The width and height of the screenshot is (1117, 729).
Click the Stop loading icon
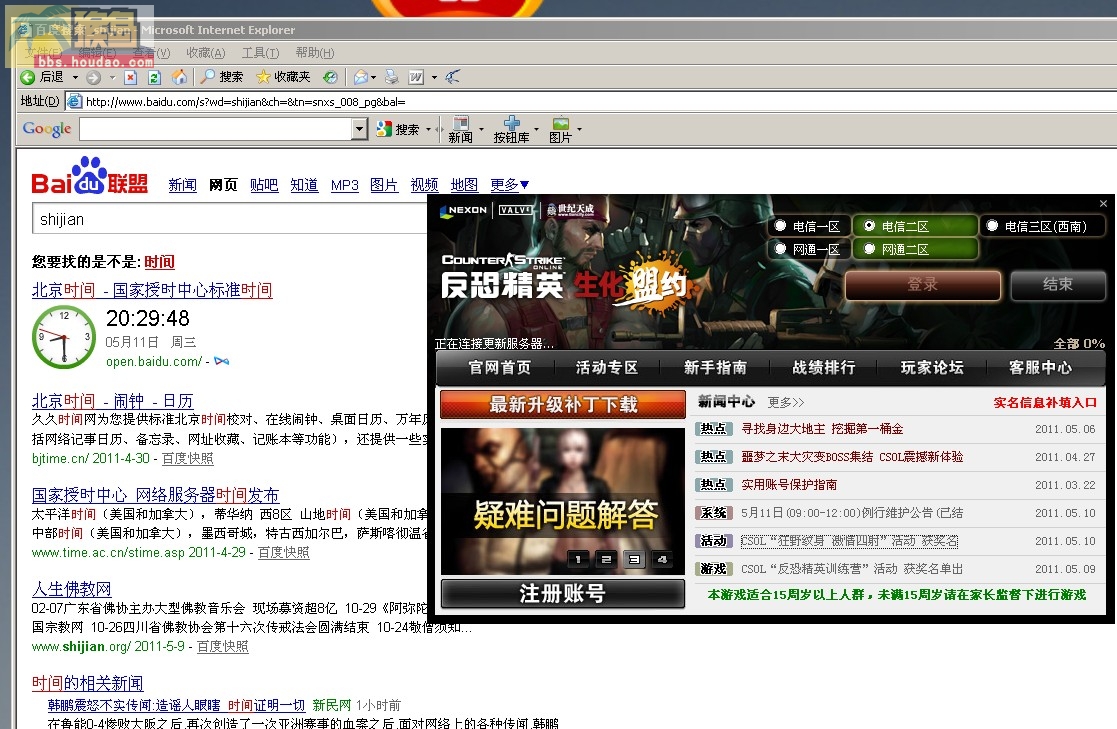point(130,77)
